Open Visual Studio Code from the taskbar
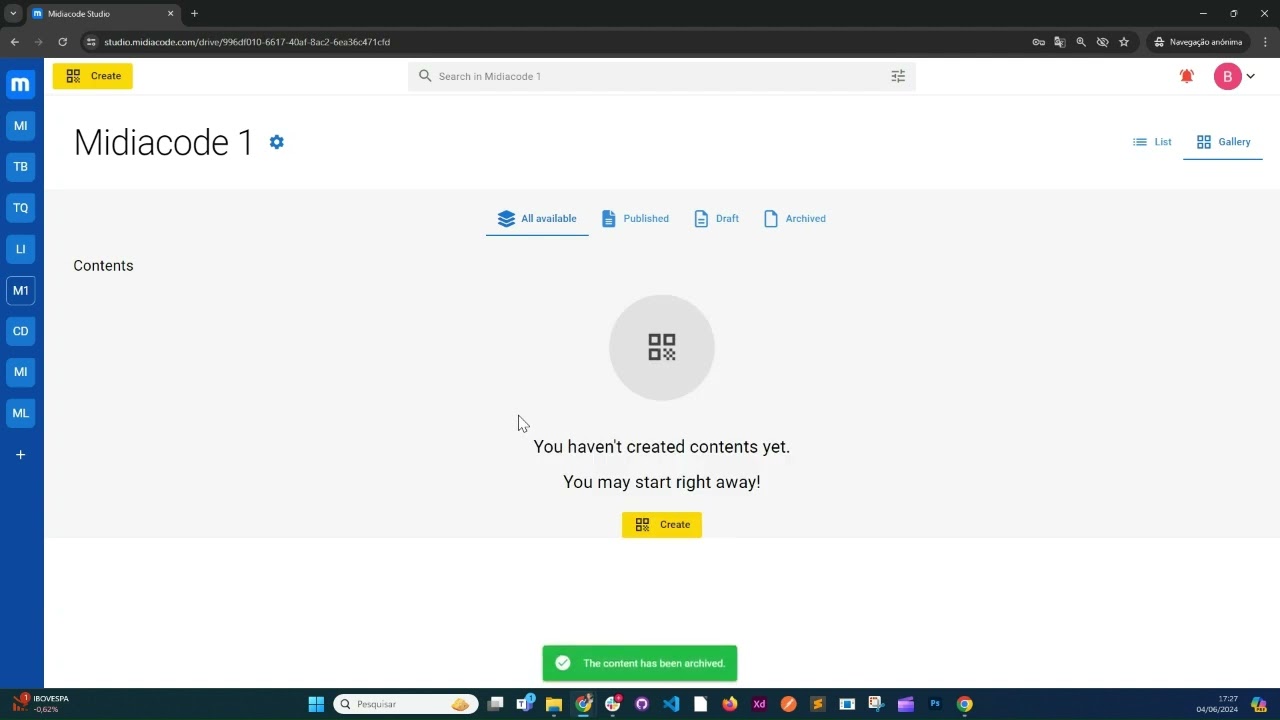This screenshot has height=720, width=1280. 671,704
